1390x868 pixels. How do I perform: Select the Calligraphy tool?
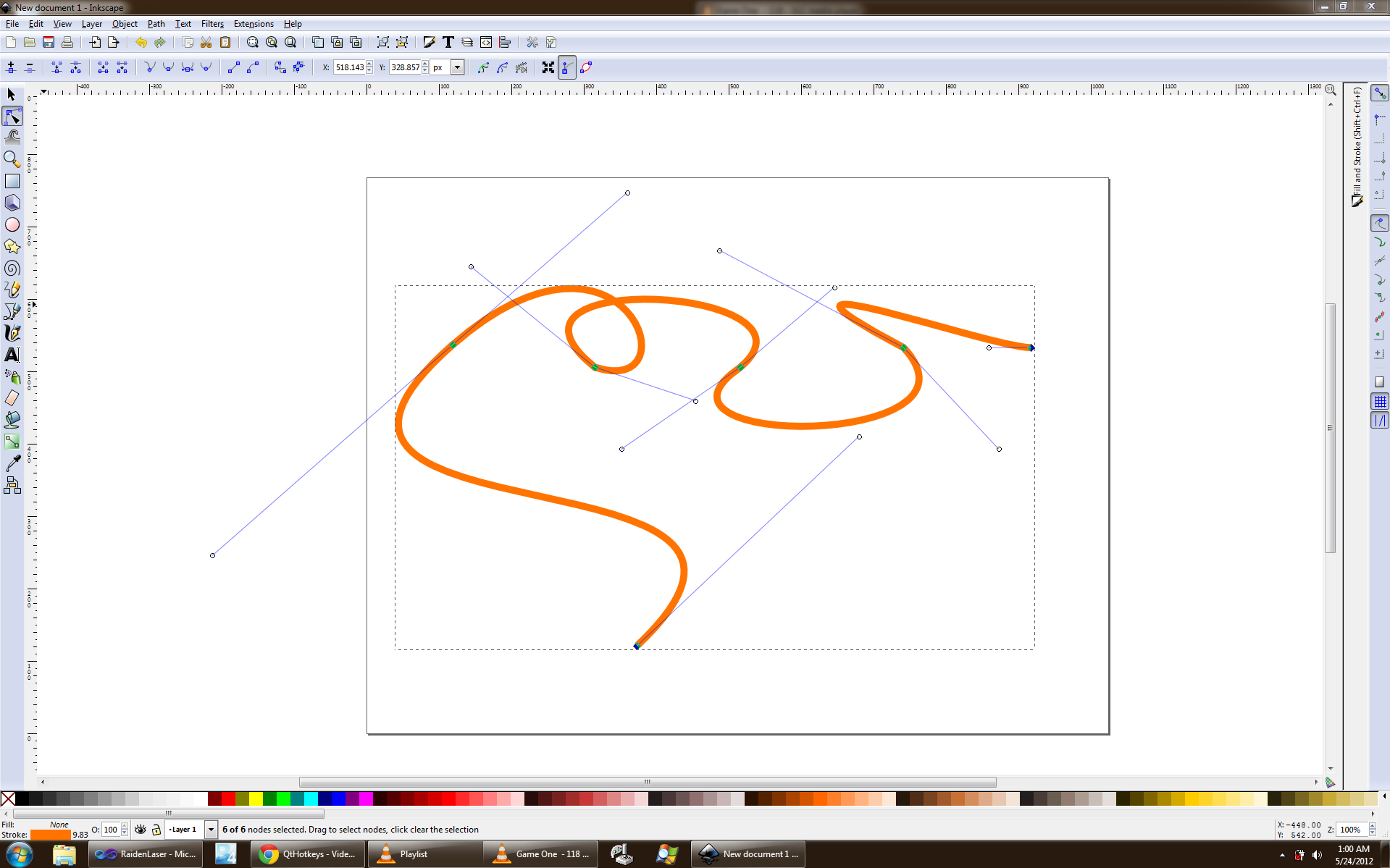[x=12, y=333]
